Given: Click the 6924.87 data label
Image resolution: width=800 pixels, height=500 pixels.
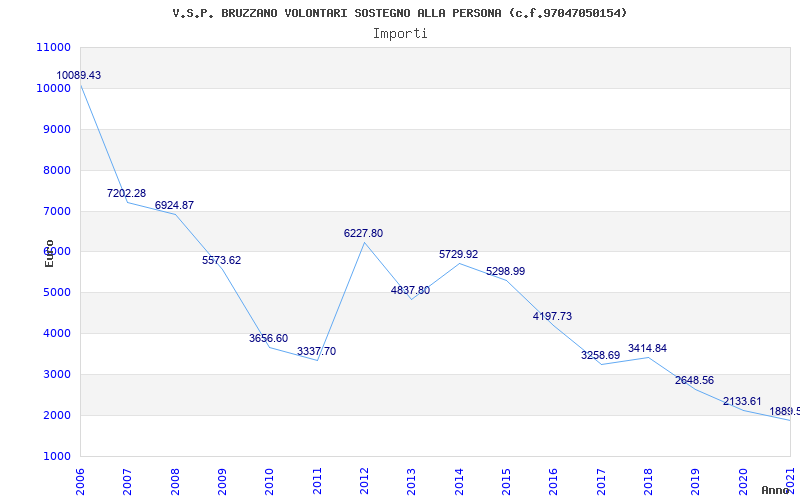Looking at the screenshot, I should pyautogui.click(x=174, y=206).
